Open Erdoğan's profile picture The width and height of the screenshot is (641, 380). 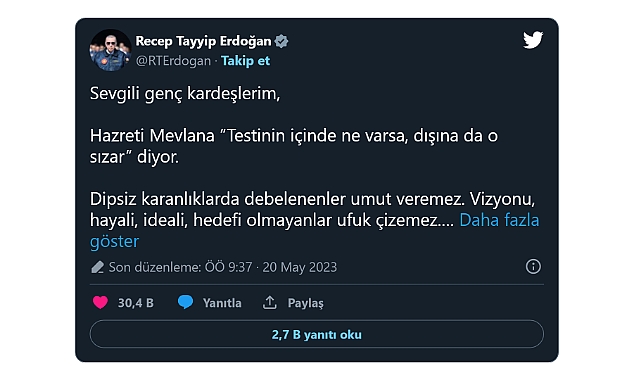click(x=110, y=50)
